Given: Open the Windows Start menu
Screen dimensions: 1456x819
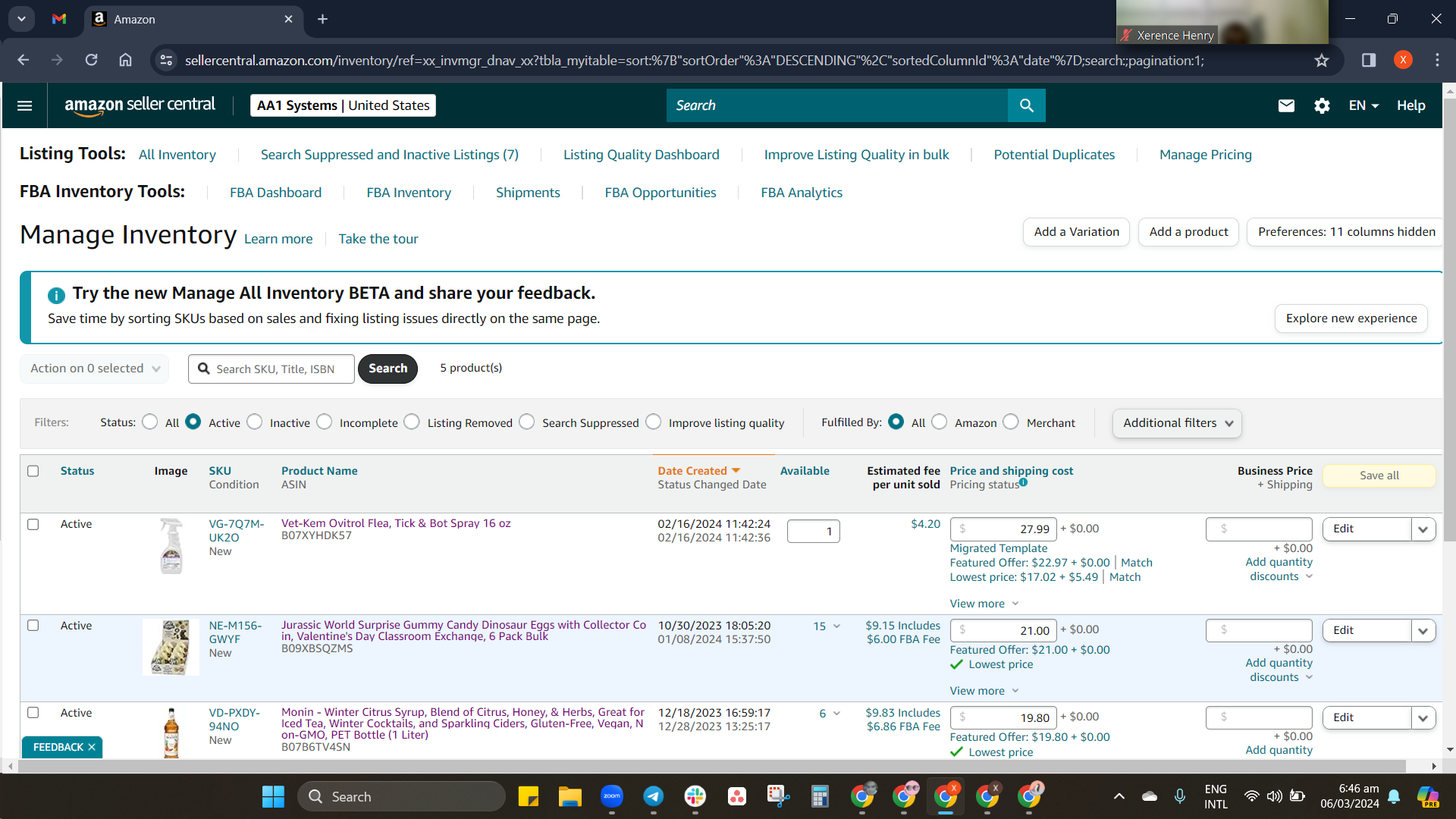Looking at the screenshot, I should pos(273,796).
